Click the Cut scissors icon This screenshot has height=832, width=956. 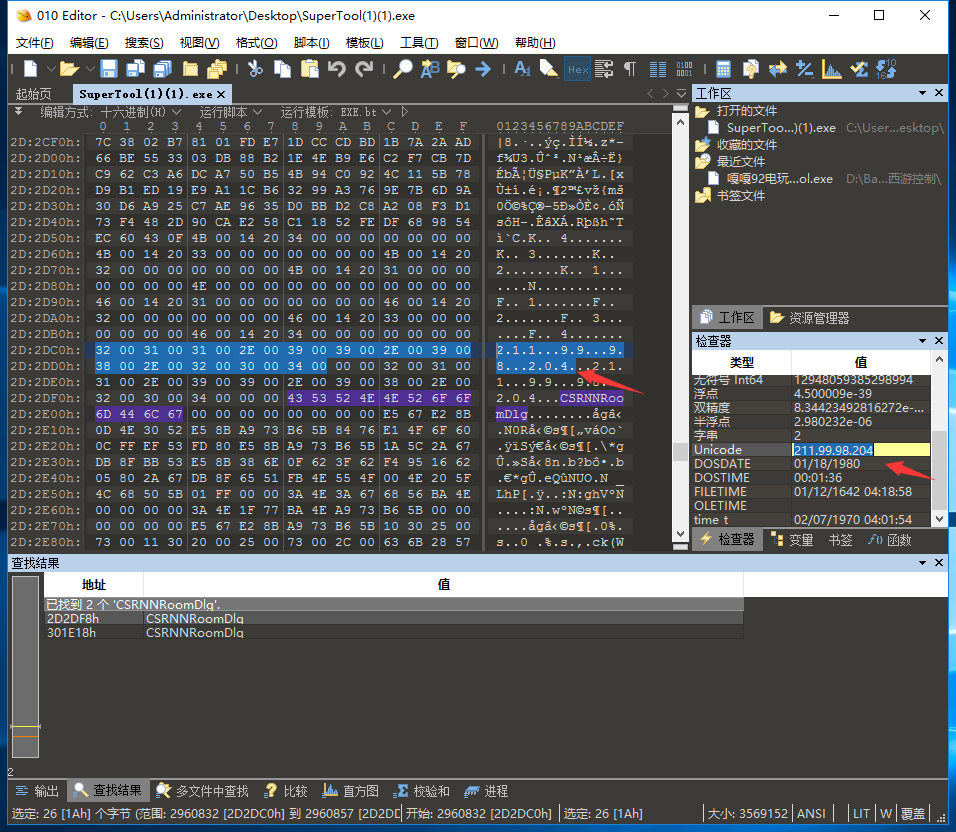pos(255,69)
